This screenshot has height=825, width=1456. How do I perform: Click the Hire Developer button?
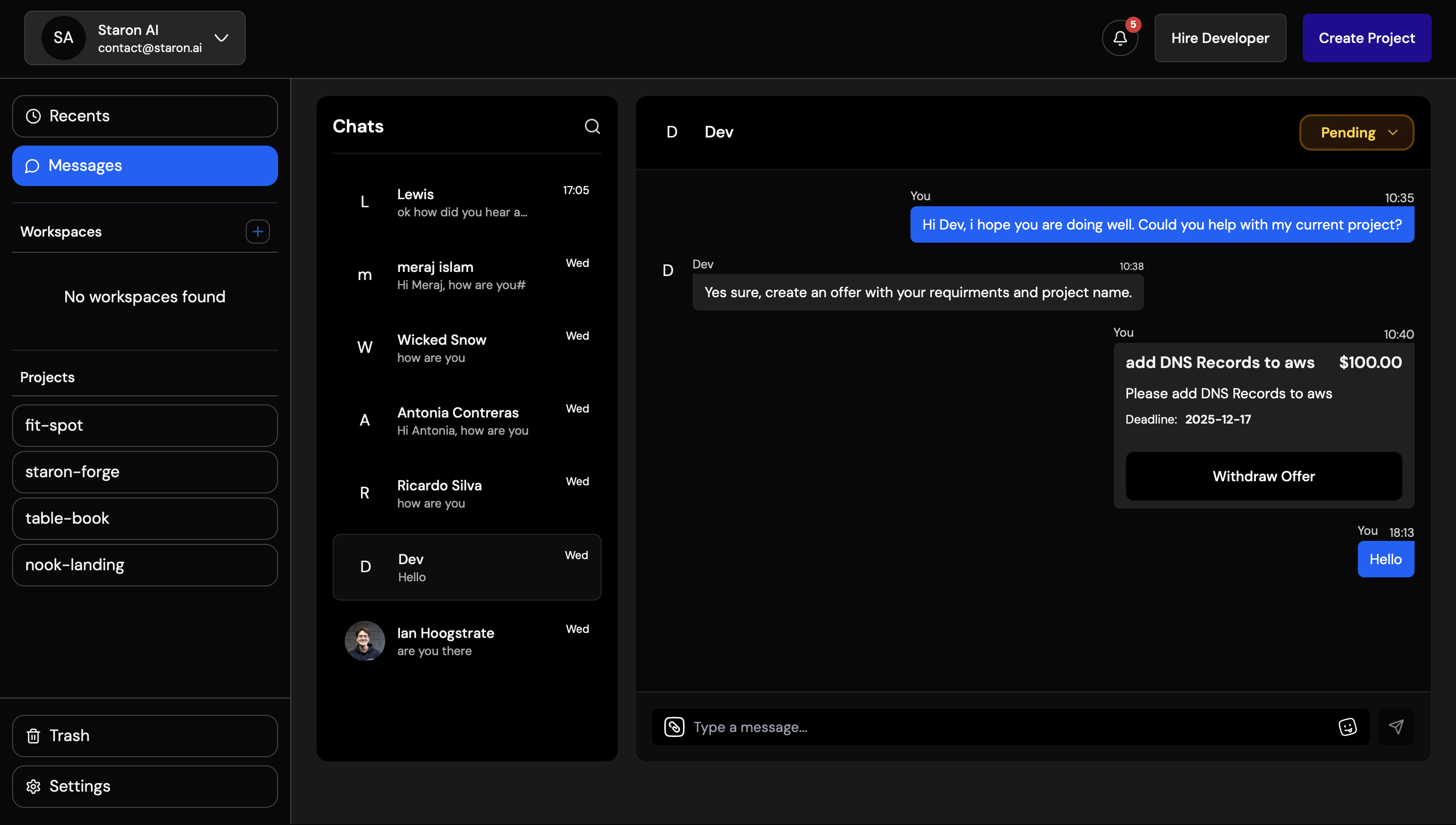point(1220,38)
